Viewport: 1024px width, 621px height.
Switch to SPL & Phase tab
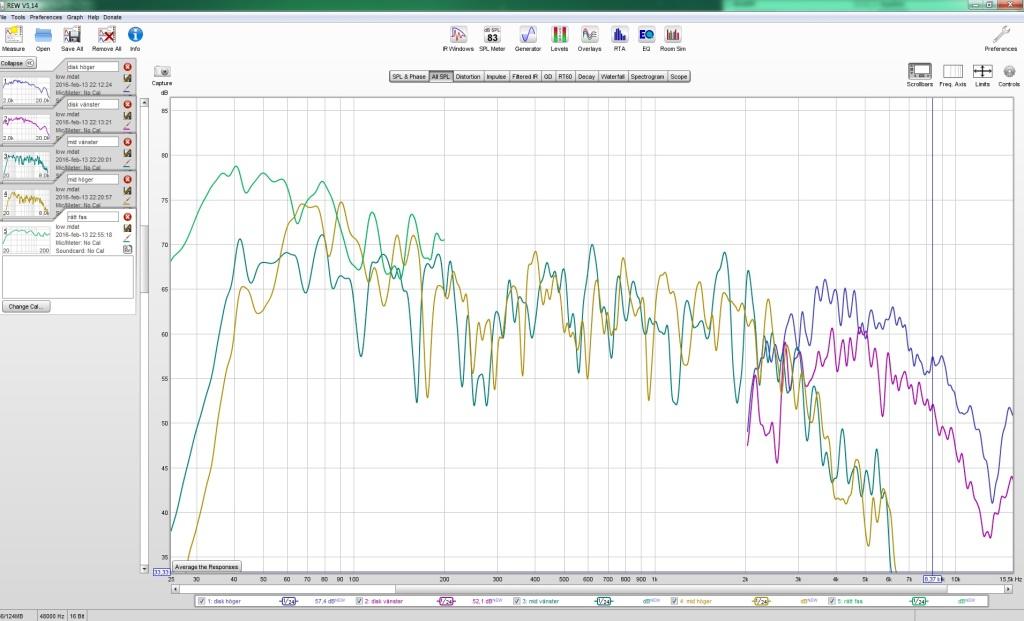pyautogui.click(x=409, y=76)
